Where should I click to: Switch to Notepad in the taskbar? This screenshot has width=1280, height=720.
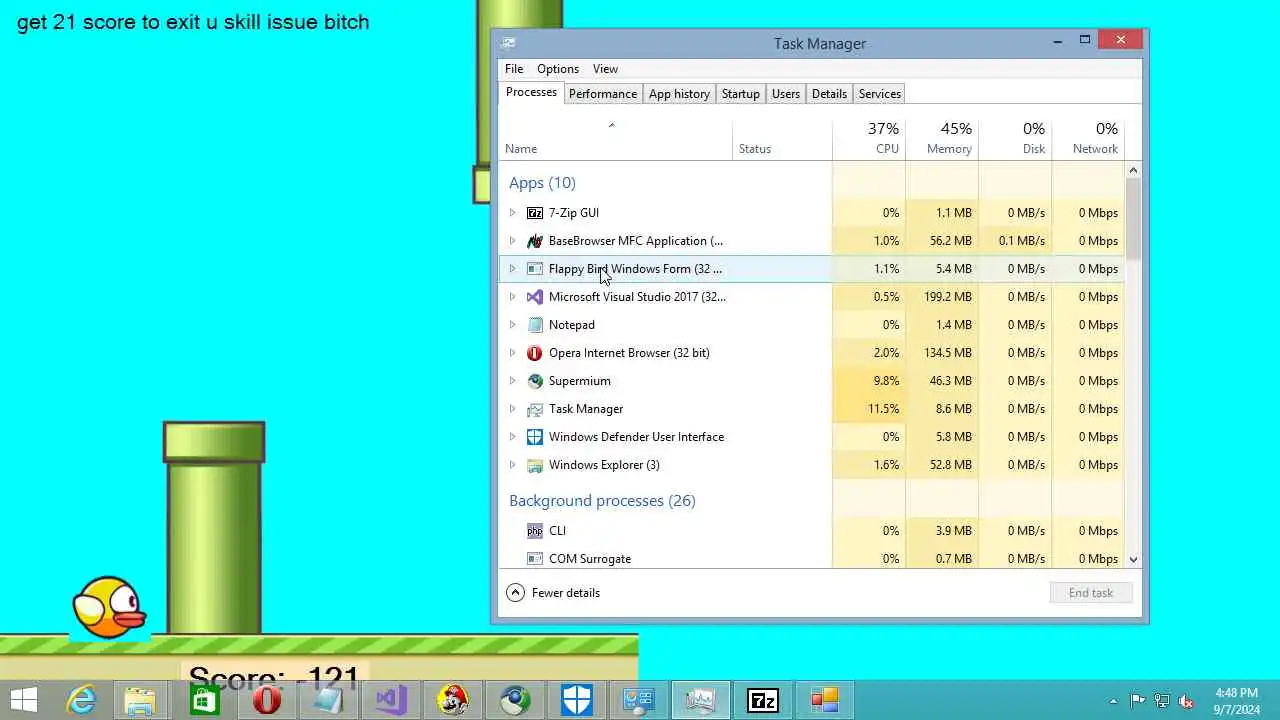click(x=328, y=700)
